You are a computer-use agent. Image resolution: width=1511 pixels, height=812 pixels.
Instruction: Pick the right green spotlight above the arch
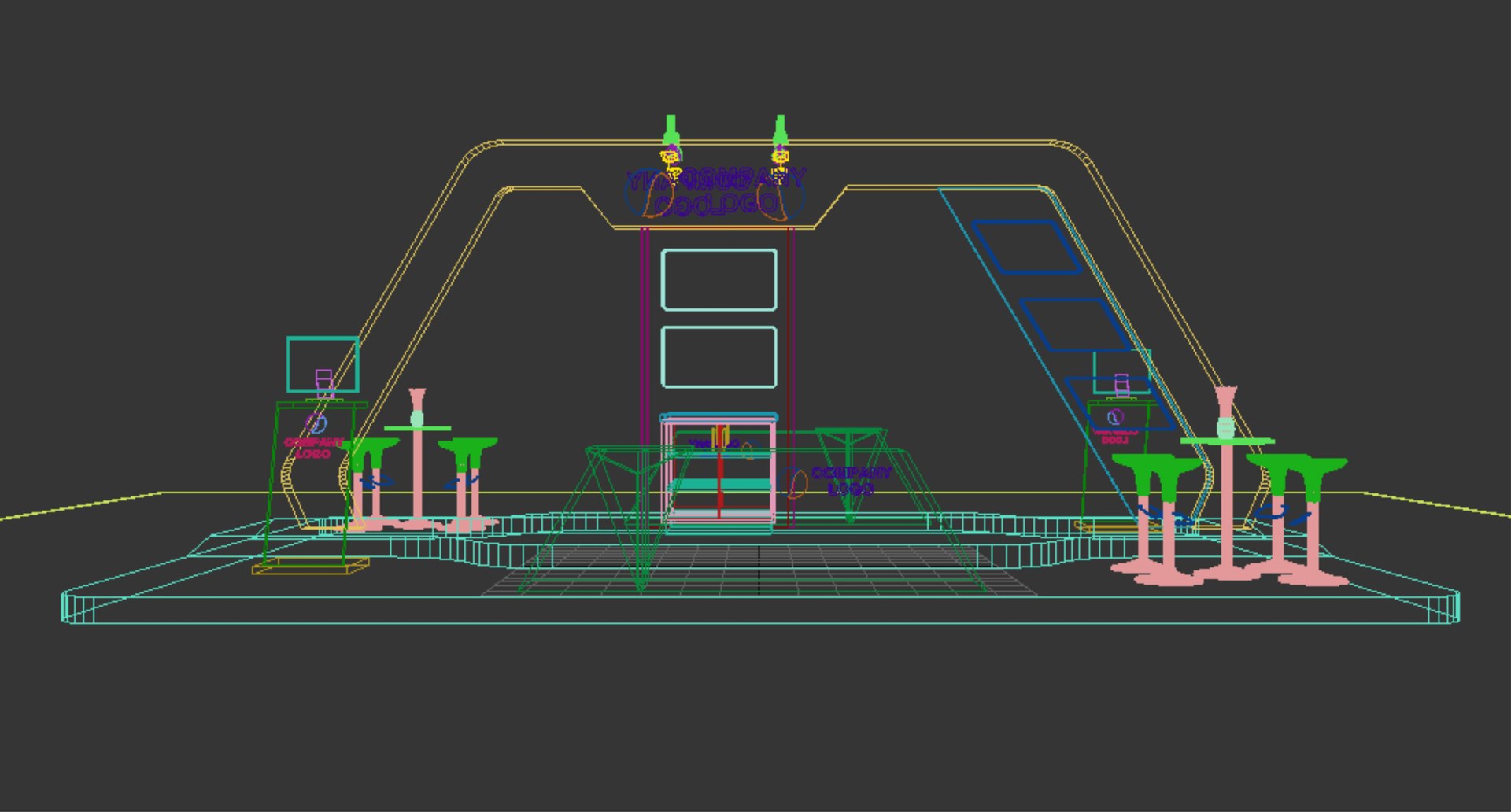(780, 131)
